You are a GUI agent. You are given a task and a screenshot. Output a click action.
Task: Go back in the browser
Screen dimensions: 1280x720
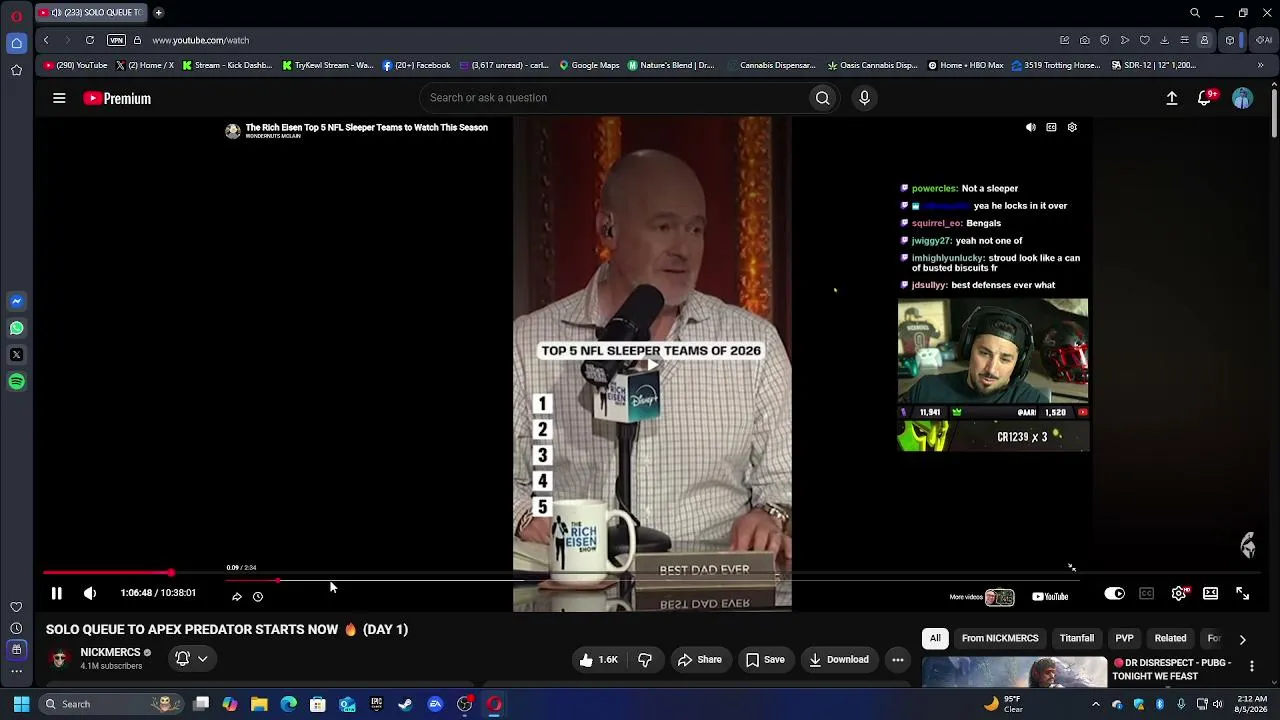46,40
